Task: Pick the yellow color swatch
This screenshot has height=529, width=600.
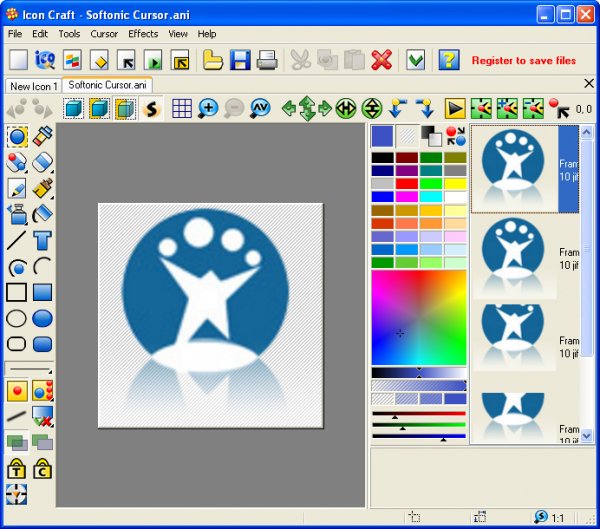Action: point(455,183)
